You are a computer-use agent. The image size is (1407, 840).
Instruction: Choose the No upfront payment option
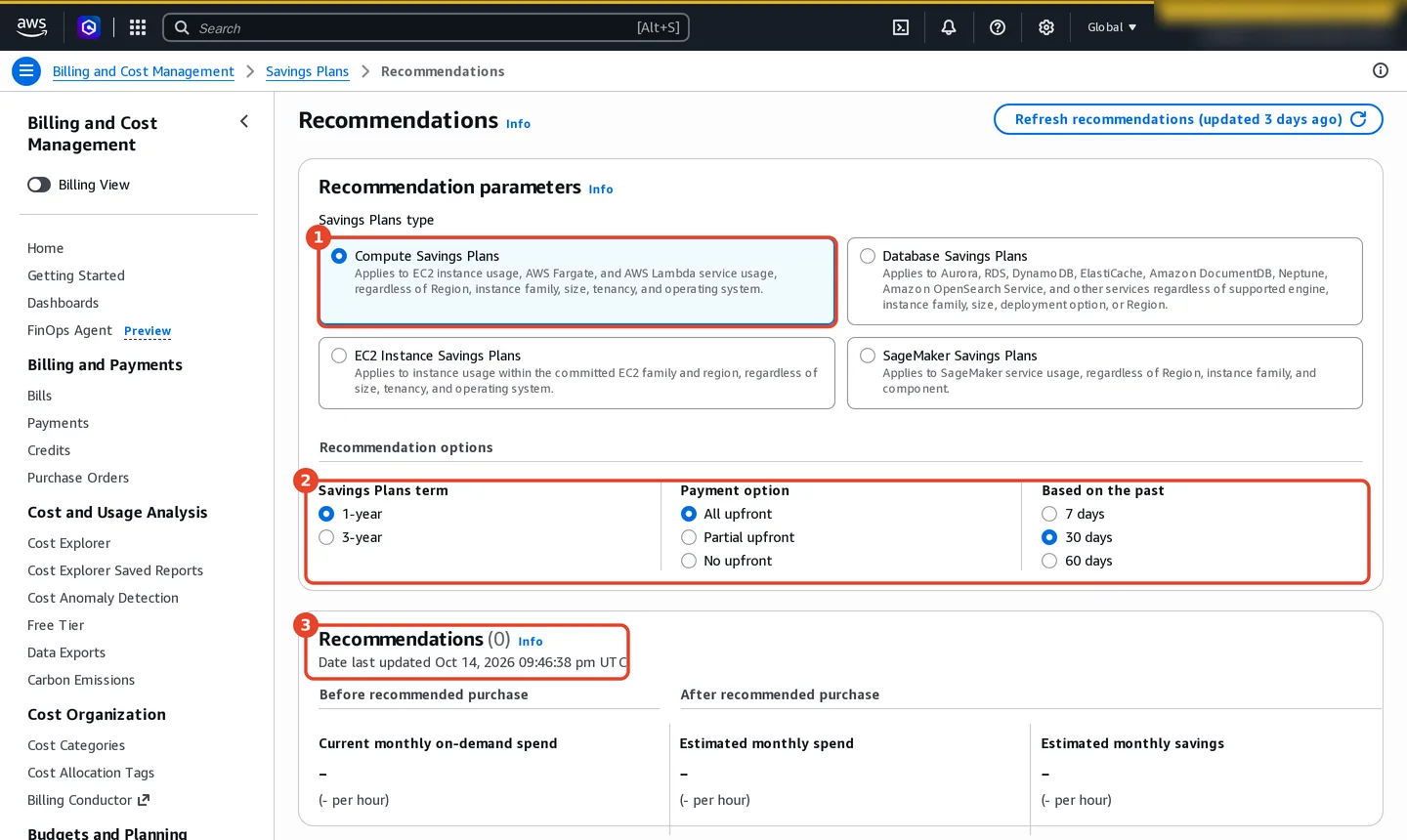coord(689,561)
